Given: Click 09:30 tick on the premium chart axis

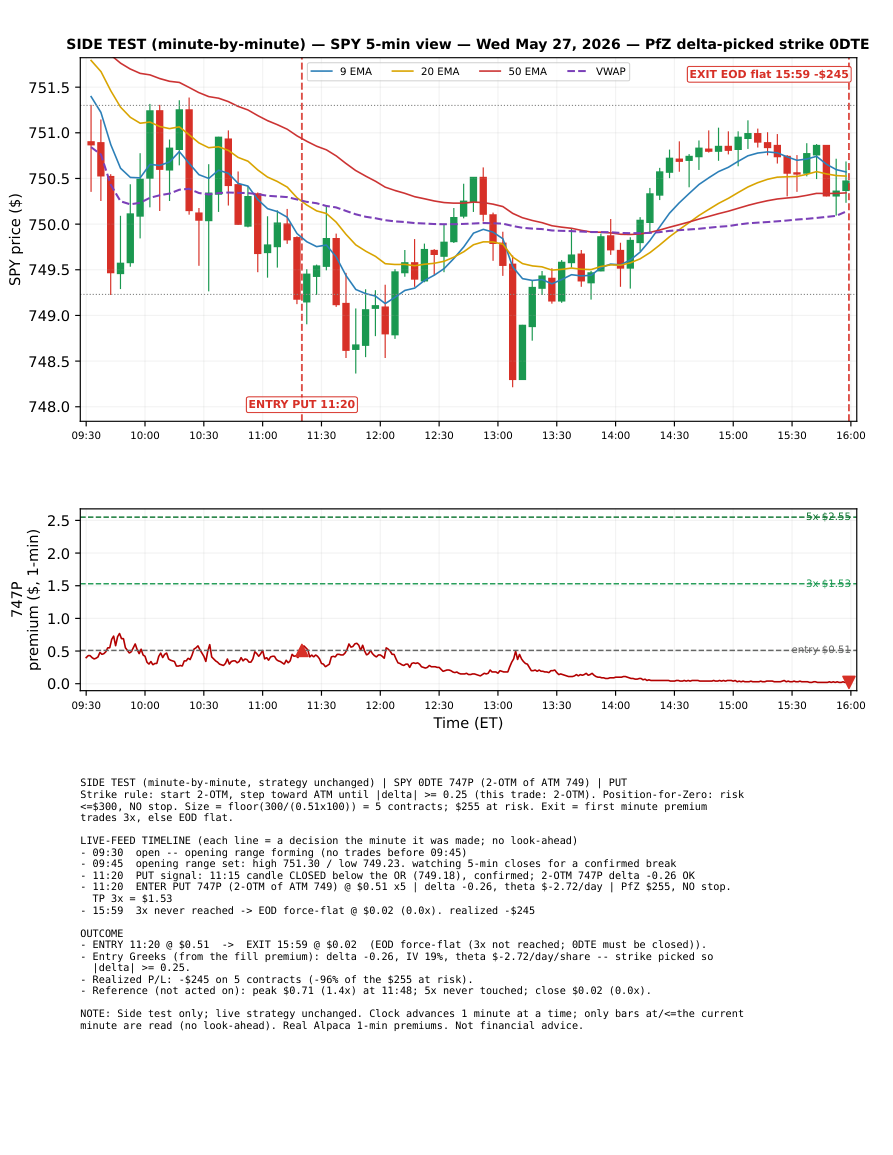Looking at the screenshot, I should pos(86,706).
